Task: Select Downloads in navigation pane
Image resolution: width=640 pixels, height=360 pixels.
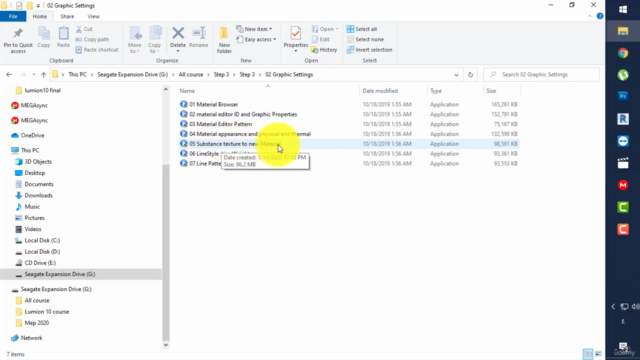Action: [38, 195]
